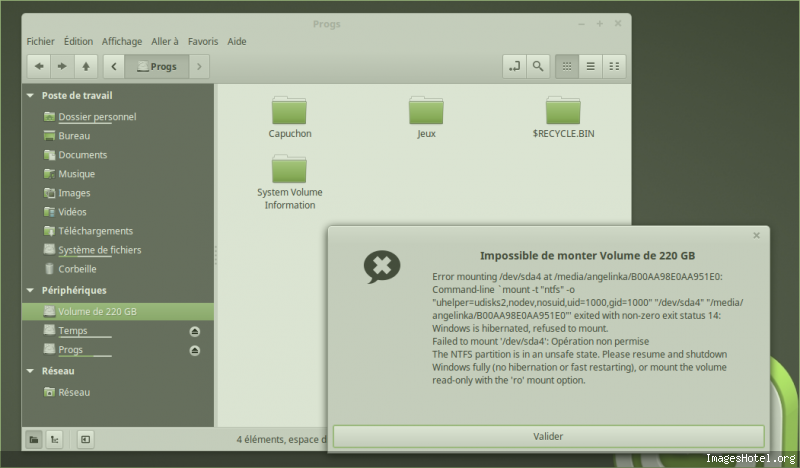
Task: Go forward with the right arrow button
Action: pyautogui.click(x=62, y=66)
